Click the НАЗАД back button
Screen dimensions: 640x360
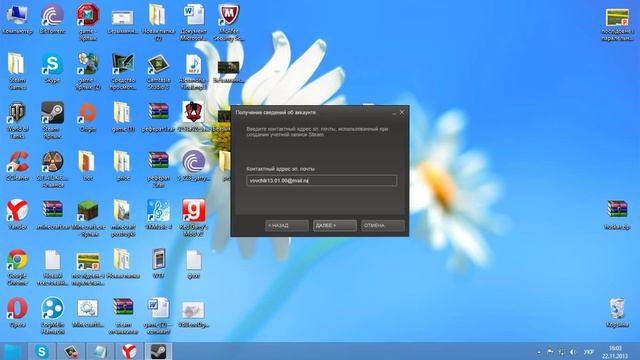tap(287, 225)
